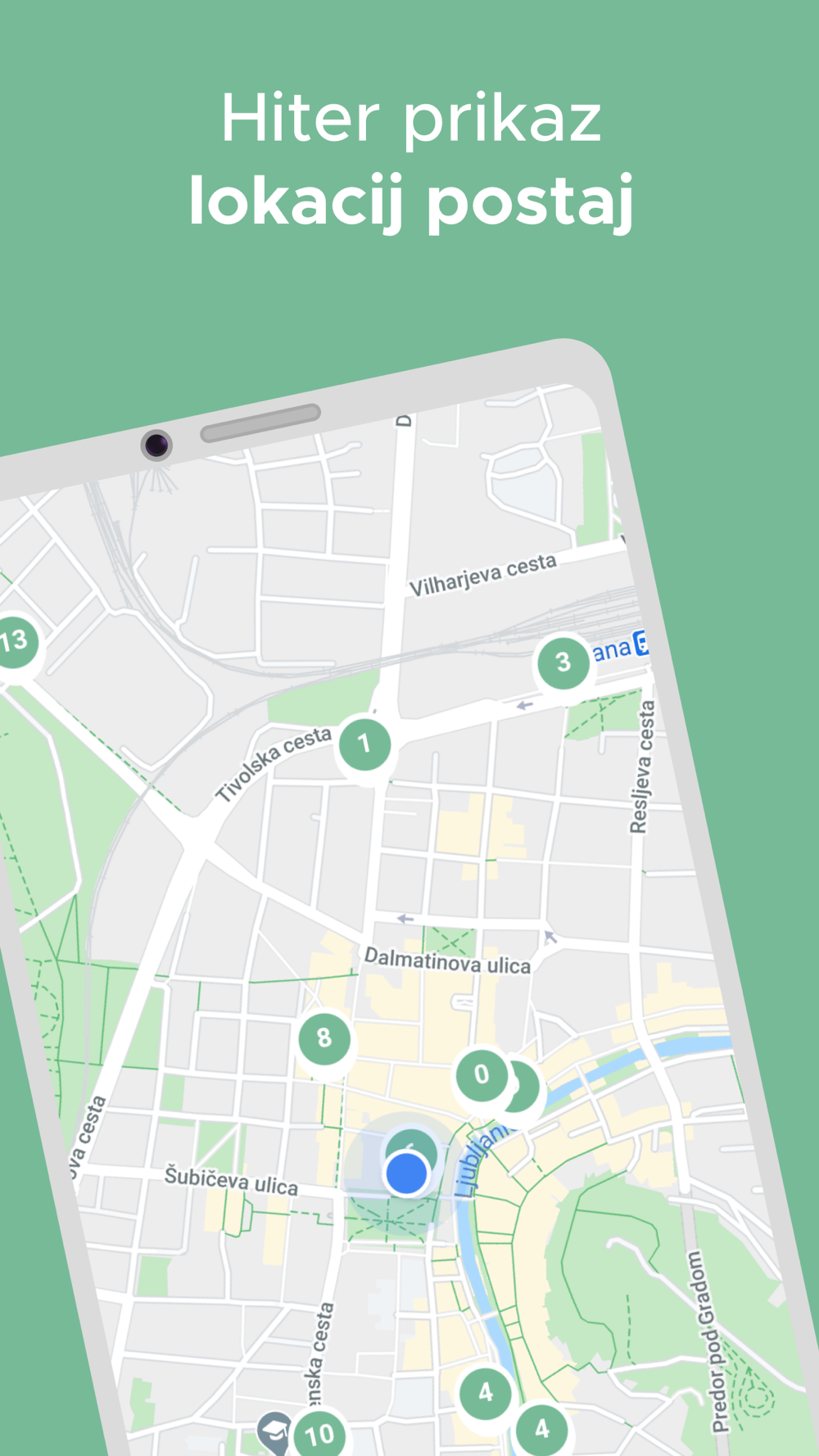Select the empty station marker showing 0
Viewport: 819px width, 1456px height.
[x=482, y=1074]
